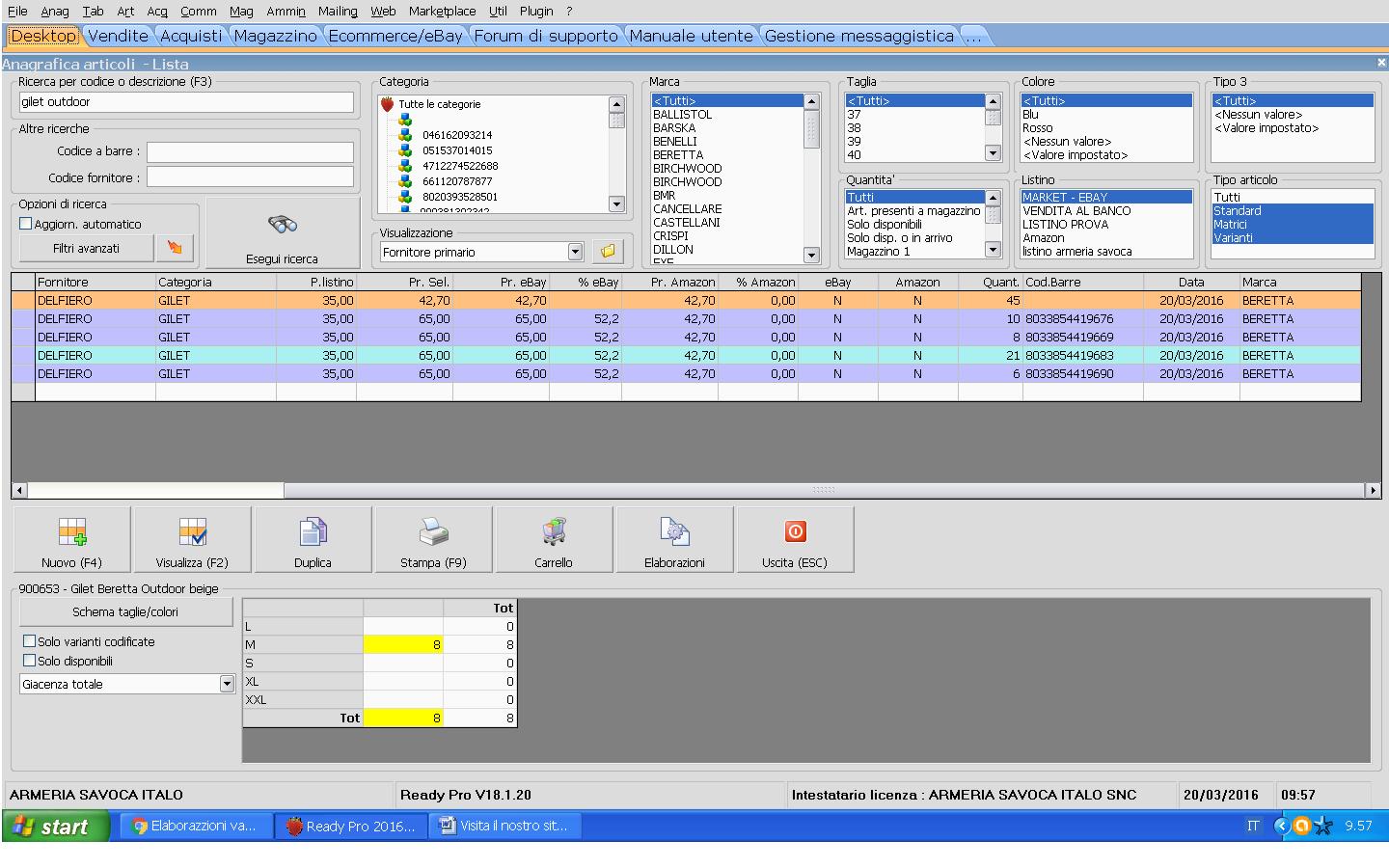Viewport: 1389px width, 868px height.
Task: Click category icon beside 051537014015
Action: tap(405, 150)
